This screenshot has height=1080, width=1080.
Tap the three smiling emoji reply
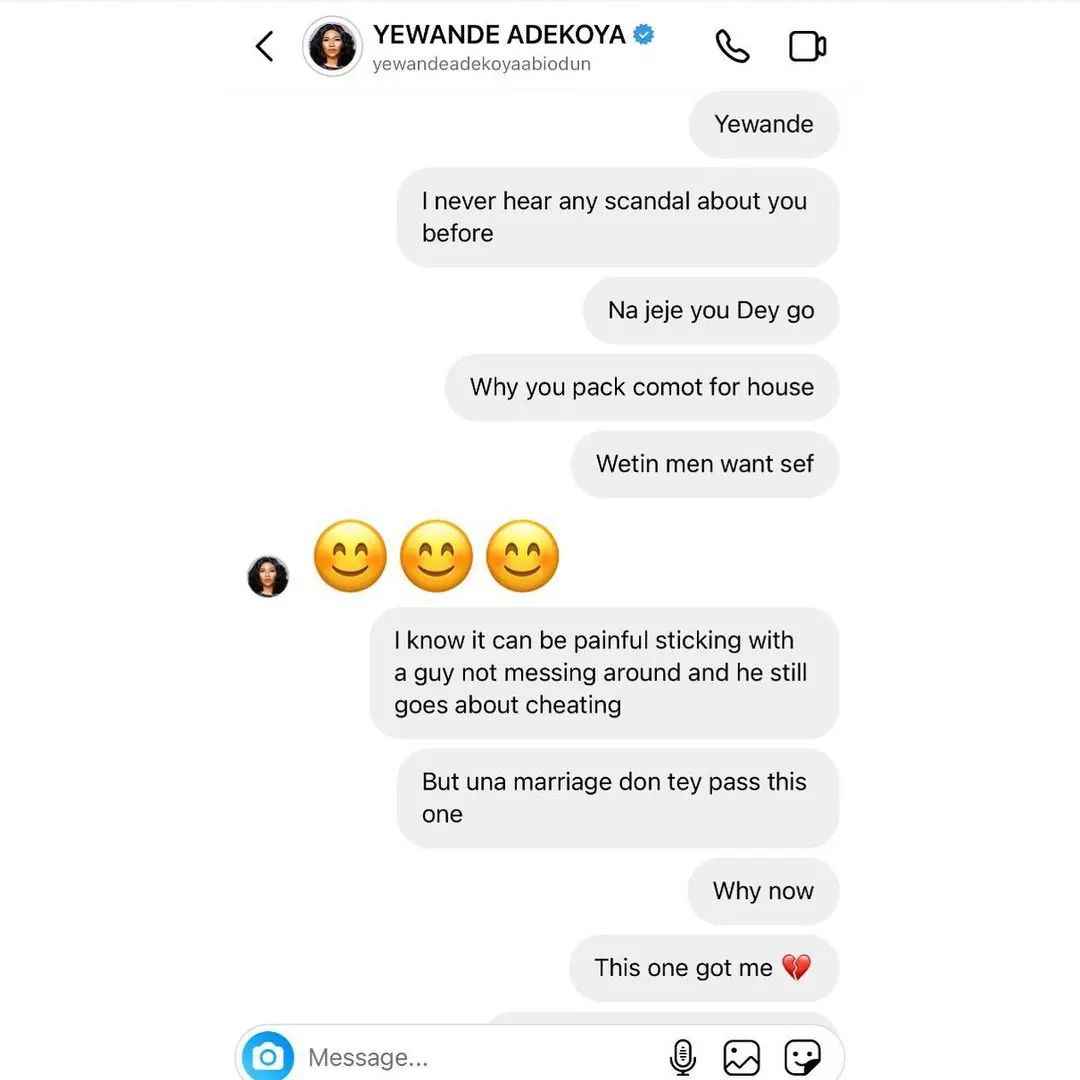coord(436,556)
